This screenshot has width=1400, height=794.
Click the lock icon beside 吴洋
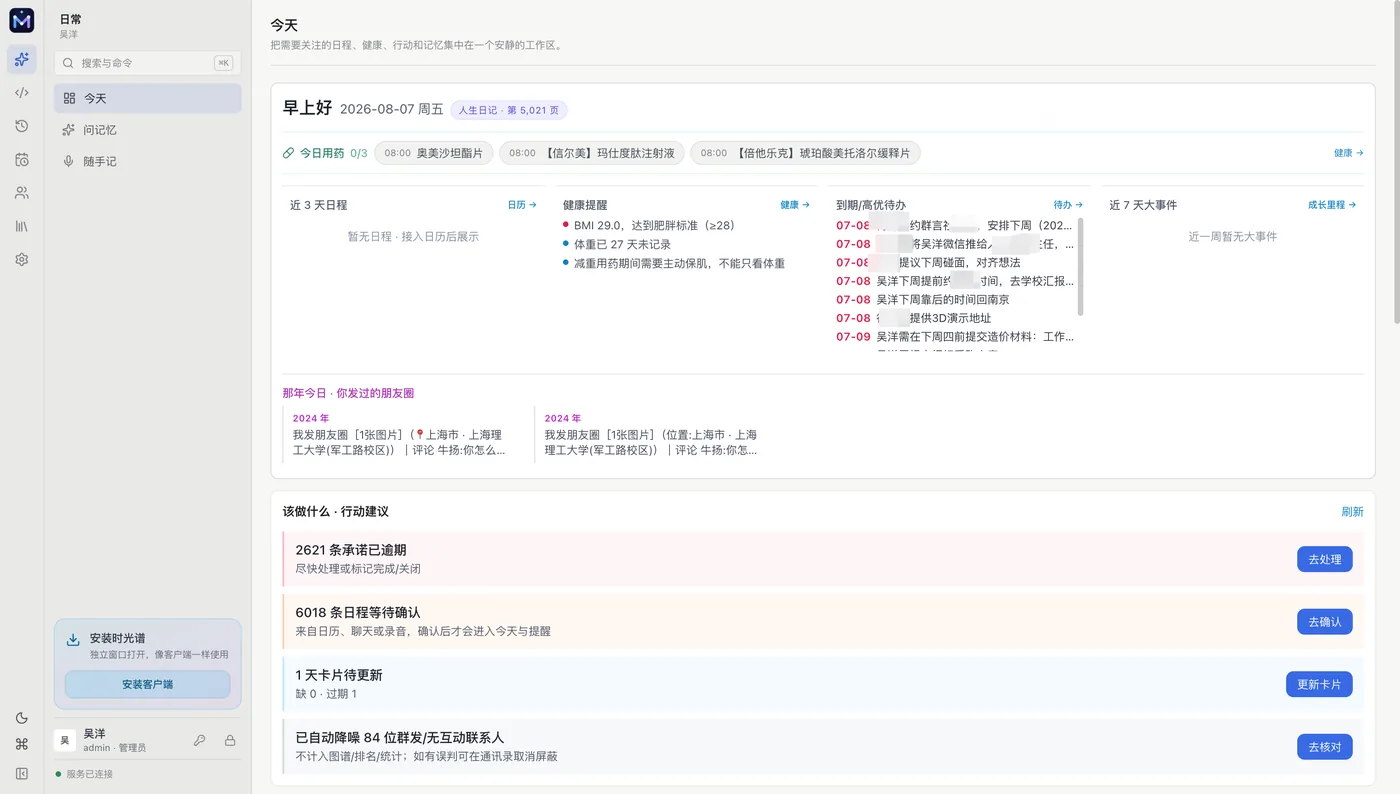tap(230, 741)
